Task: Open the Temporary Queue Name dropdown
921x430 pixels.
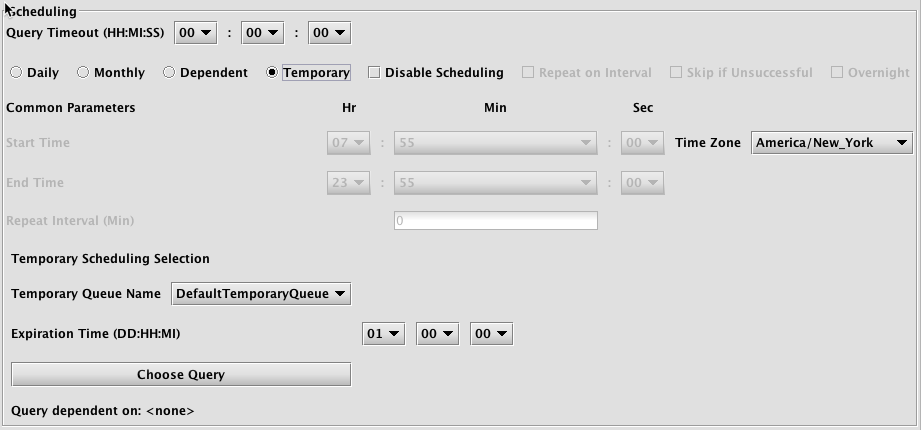Action: [261, 294]
